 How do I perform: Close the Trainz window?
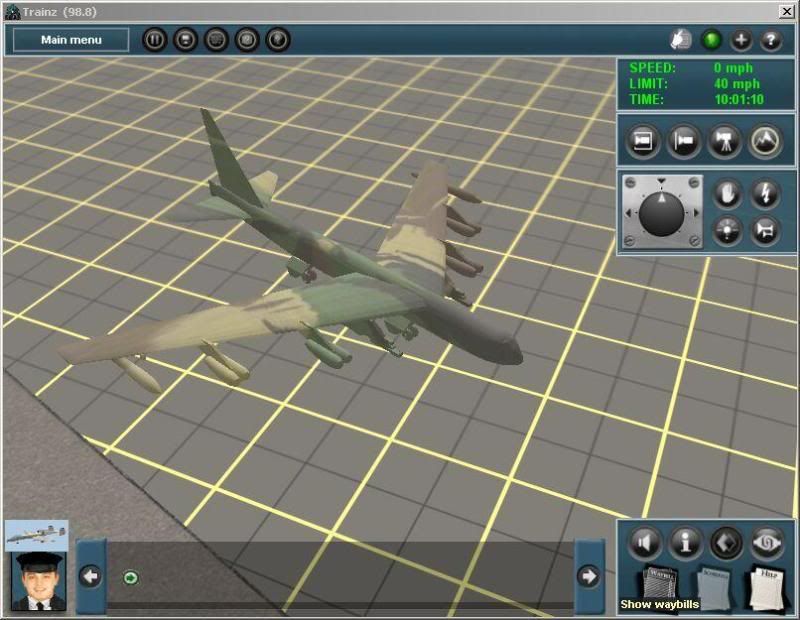pyautogui.click(x=786, y=11)
